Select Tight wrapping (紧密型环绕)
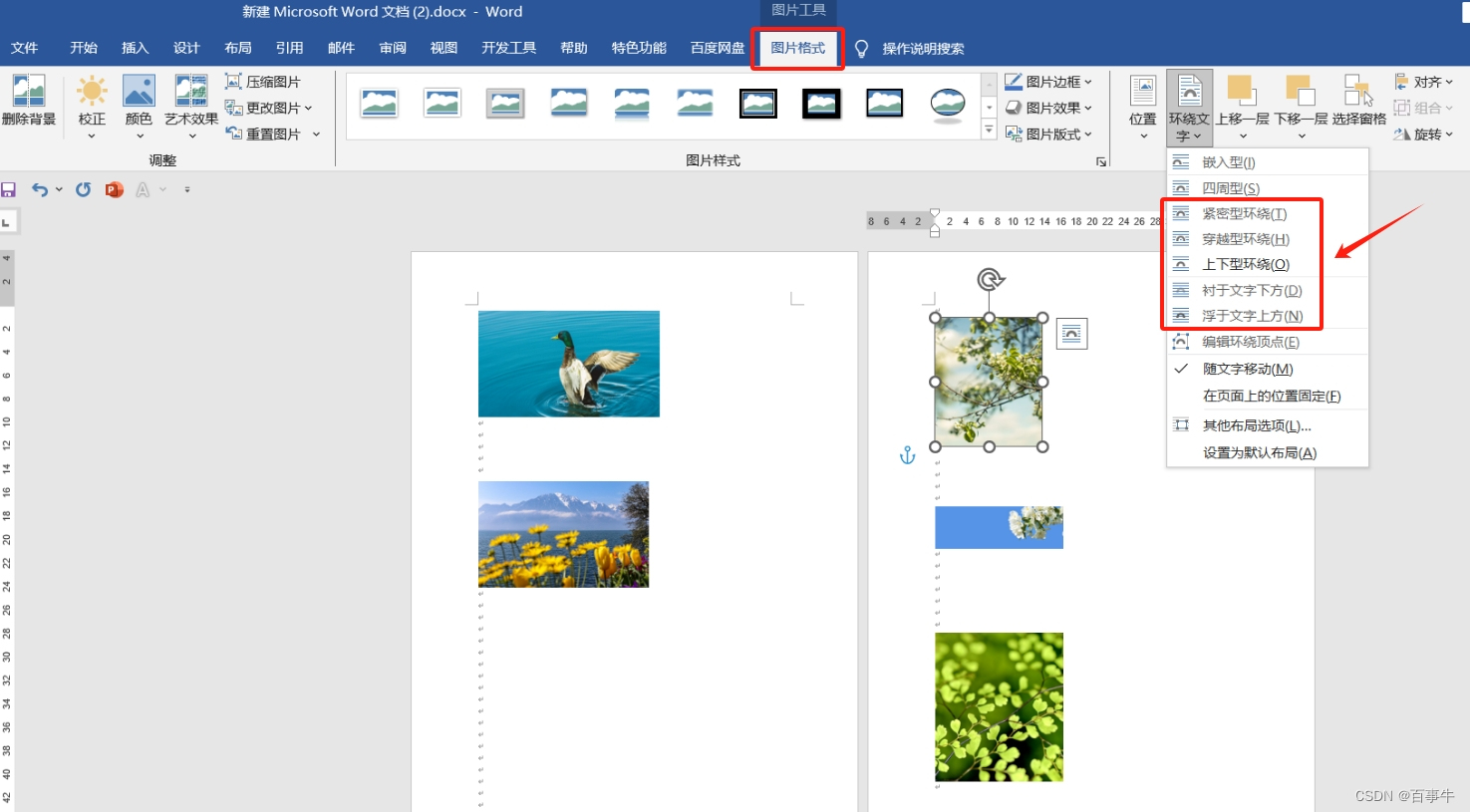The width and height of the screenshot is (1470, 812). [x=1268, y=213]
